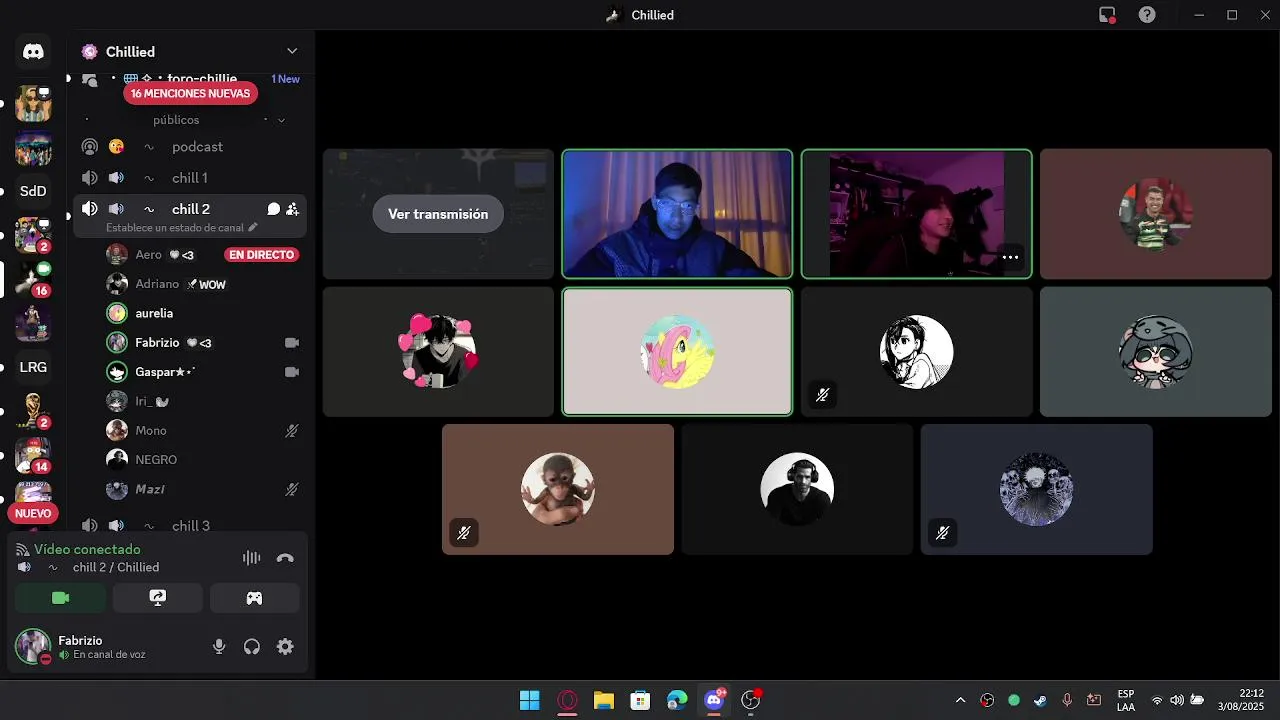Image resolution: width=1280 pixels, height=720 pixels.
Task: Click Gaspar's camera icon in voice list
Action: tap(292, 372)
